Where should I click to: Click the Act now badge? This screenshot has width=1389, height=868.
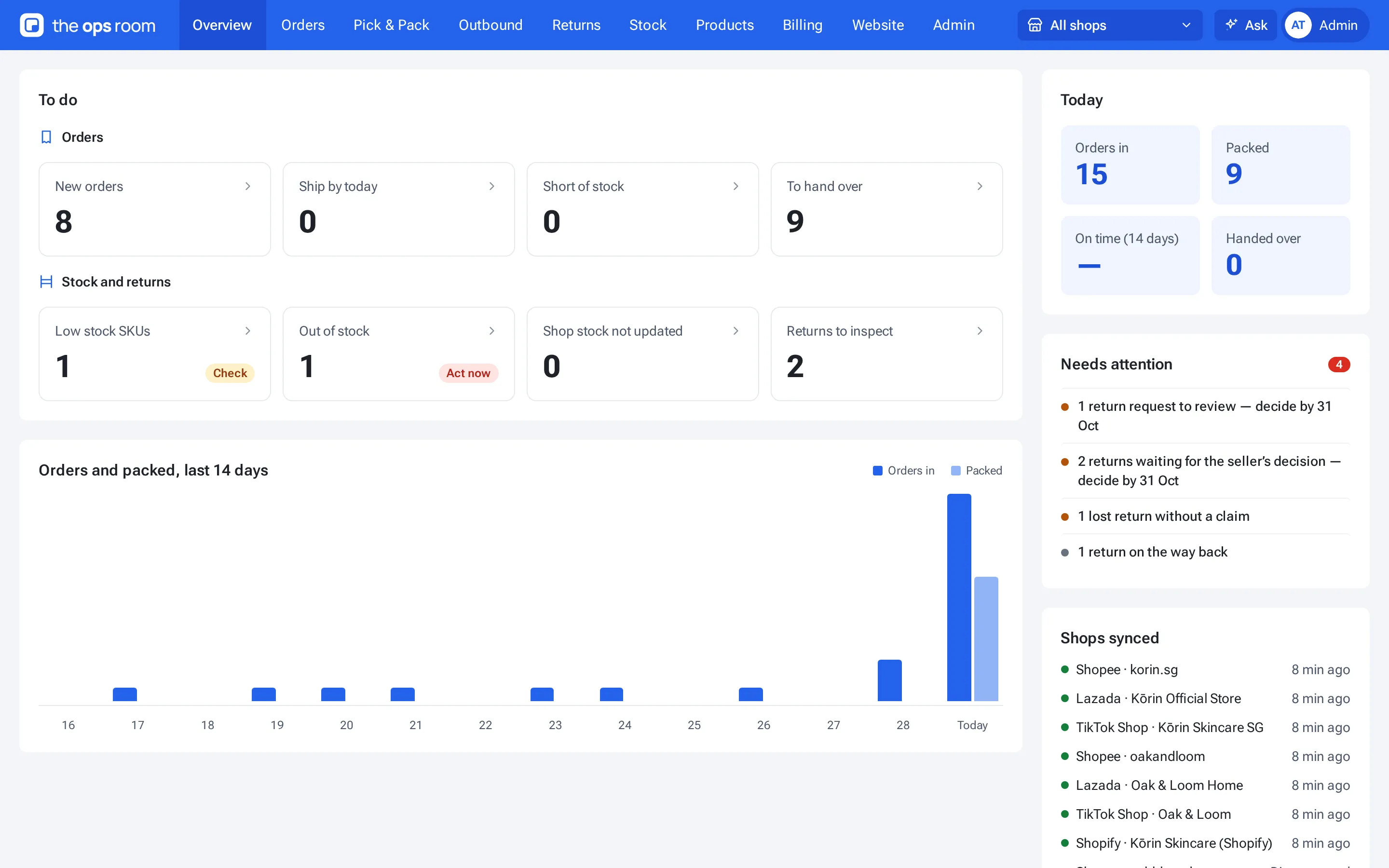point(468,373)
